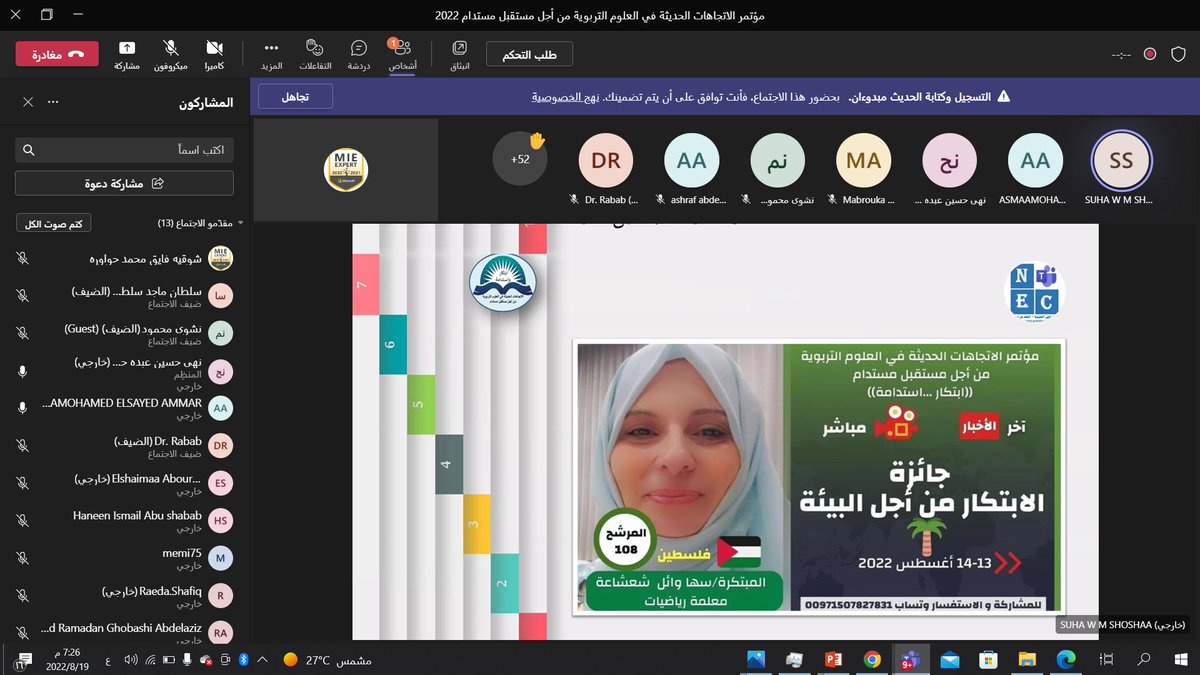Click mic icon for MOHAMED ELSAYED AMMAR
The height and width of the screenshot is (675, 1200).
click(x=23, y=408)
